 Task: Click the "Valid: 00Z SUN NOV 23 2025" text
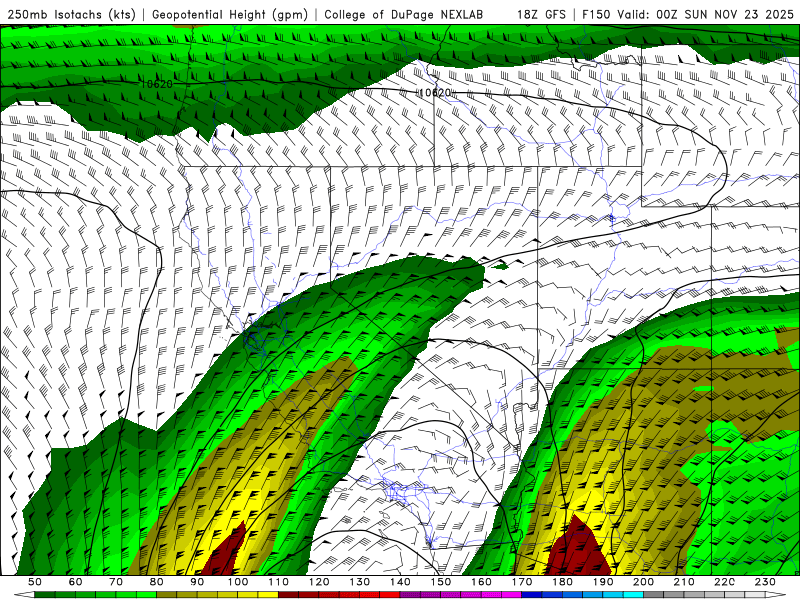click(705, 14)
